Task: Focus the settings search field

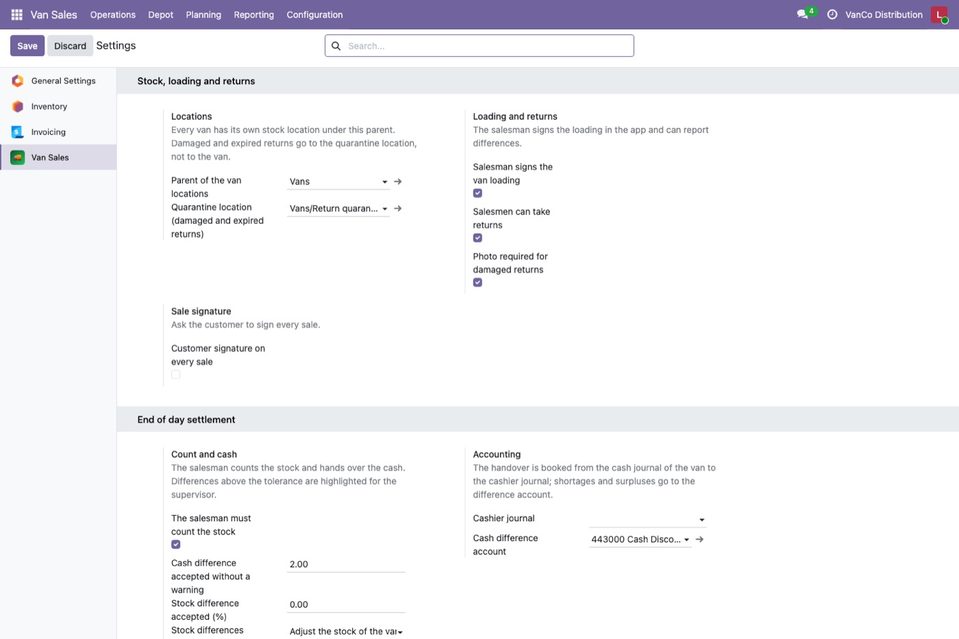Action: 480,46
